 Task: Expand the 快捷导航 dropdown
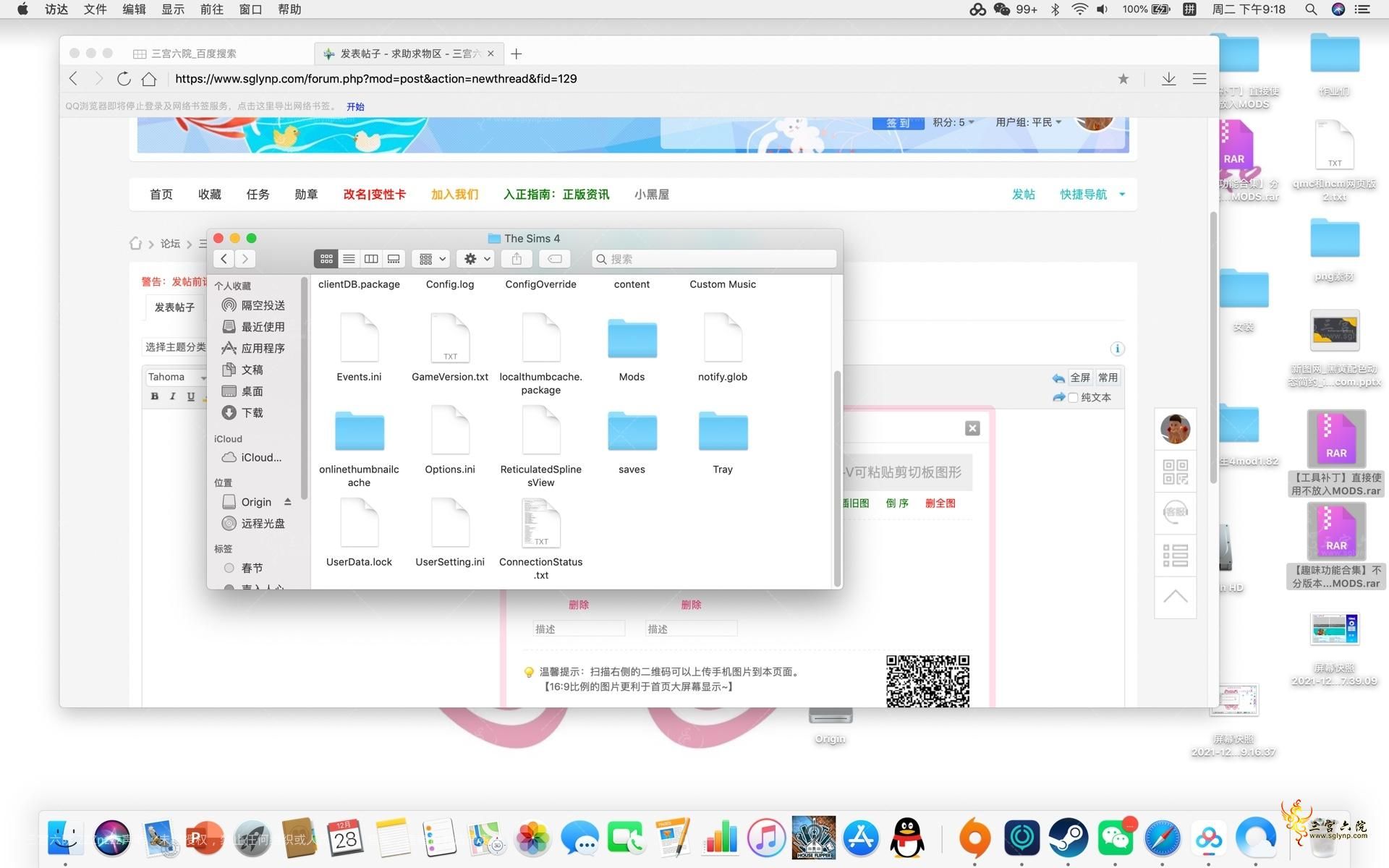[x=1092, y=195]
